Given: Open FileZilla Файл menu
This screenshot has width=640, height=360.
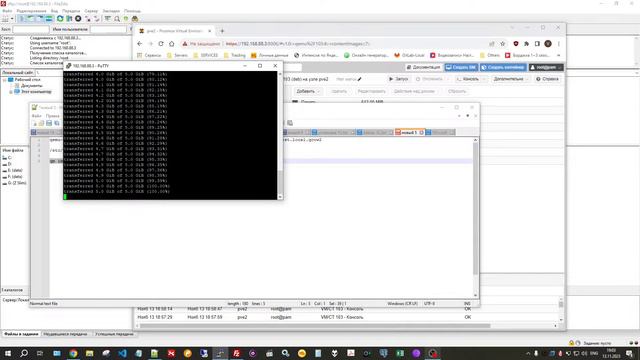Looking at the screenshot, I should click(7, 11).
